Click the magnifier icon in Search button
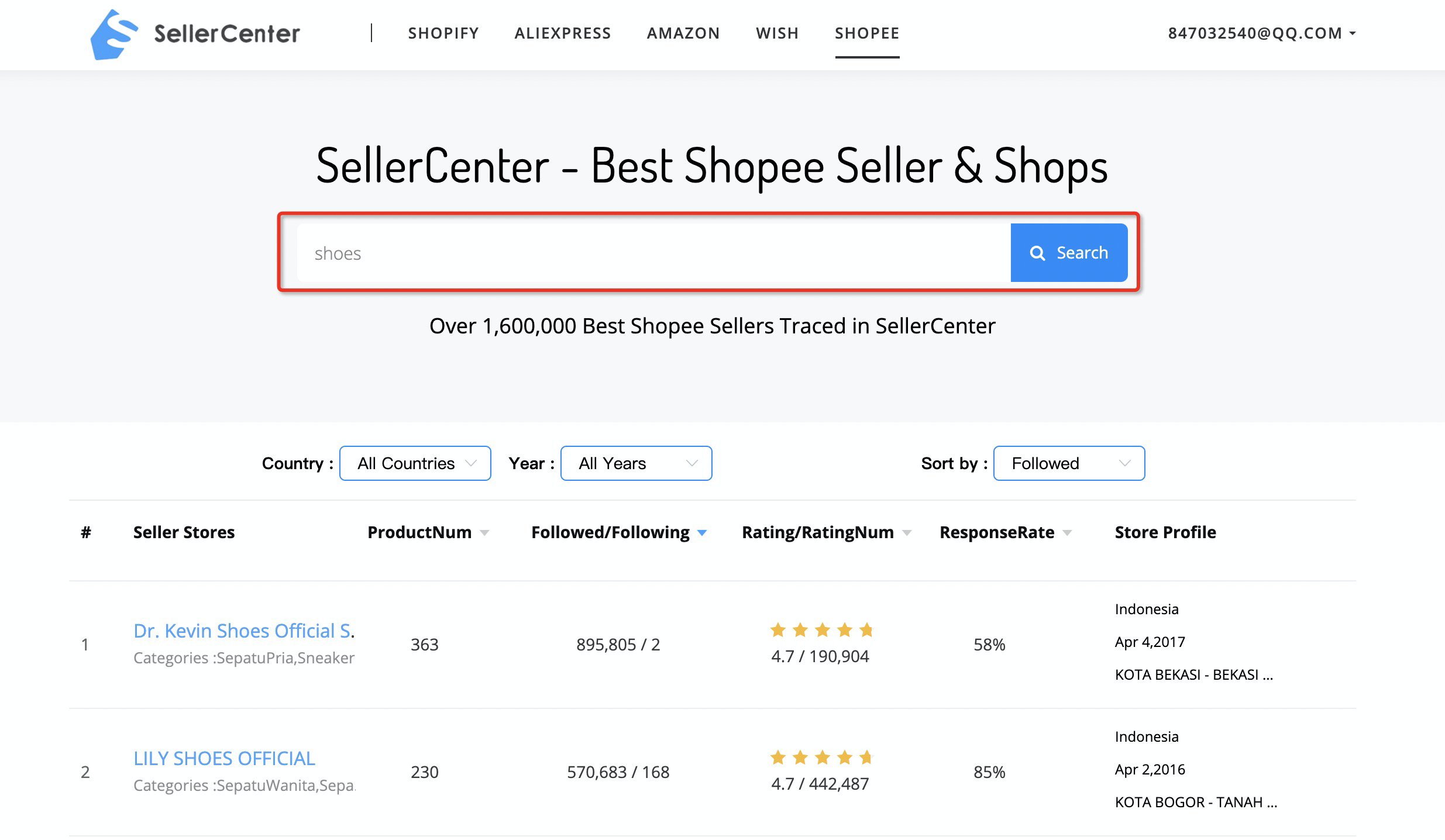This screenshot has height=840, width=1445. pos(1037,253)
